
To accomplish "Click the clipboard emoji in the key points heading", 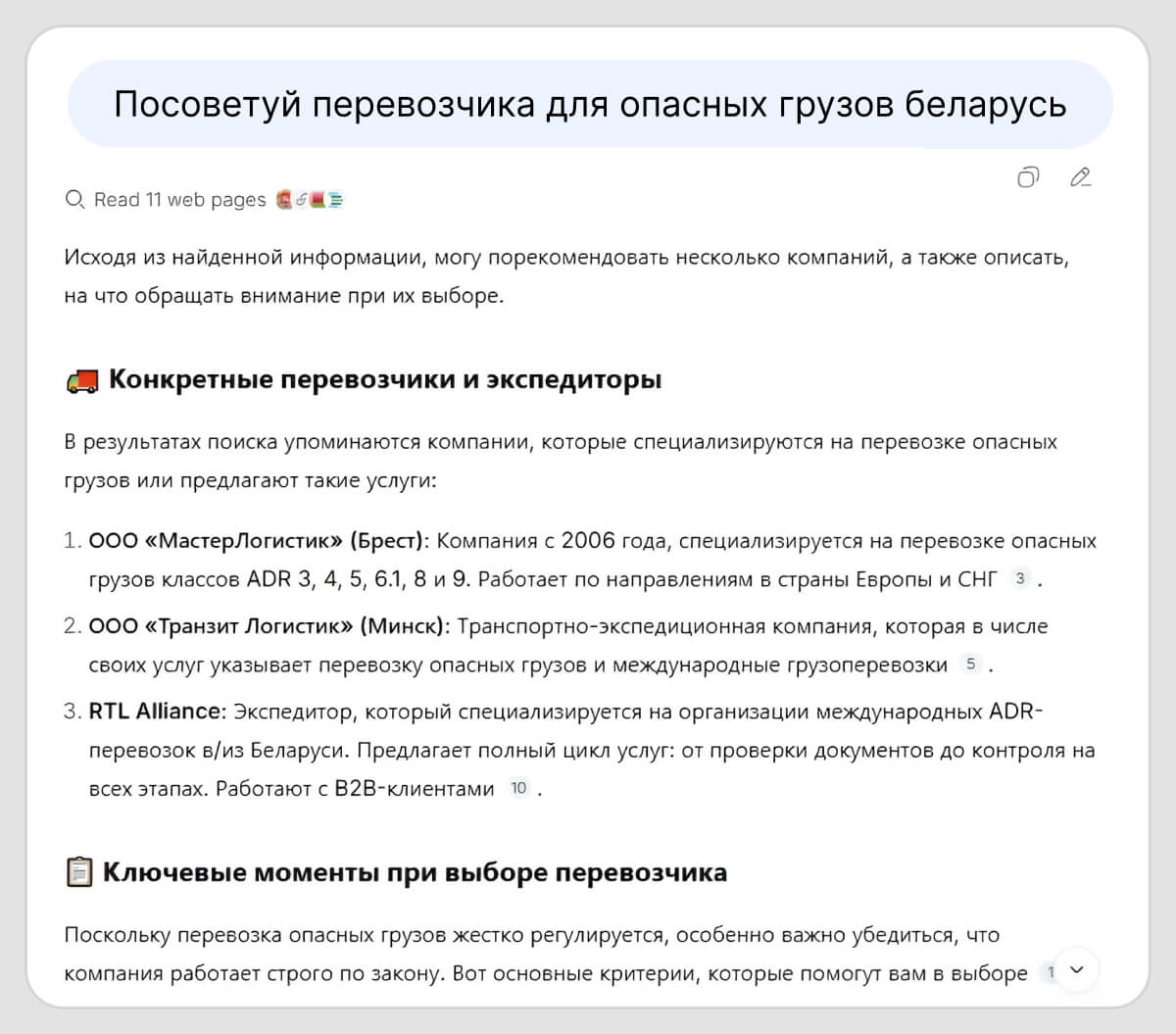I will click(79, 872).
